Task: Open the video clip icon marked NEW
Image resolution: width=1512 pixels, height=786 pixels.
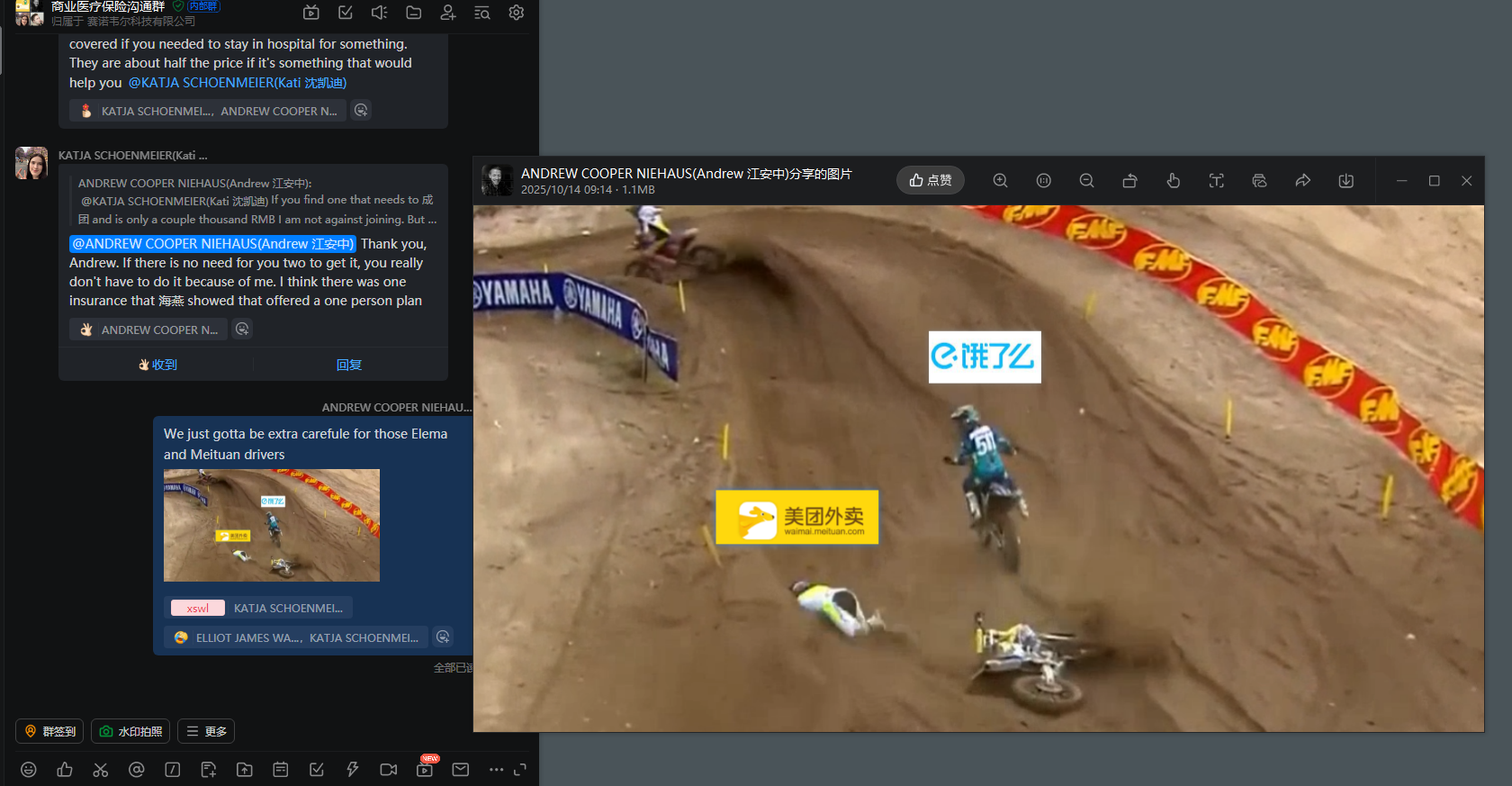Action: [426, 768]
